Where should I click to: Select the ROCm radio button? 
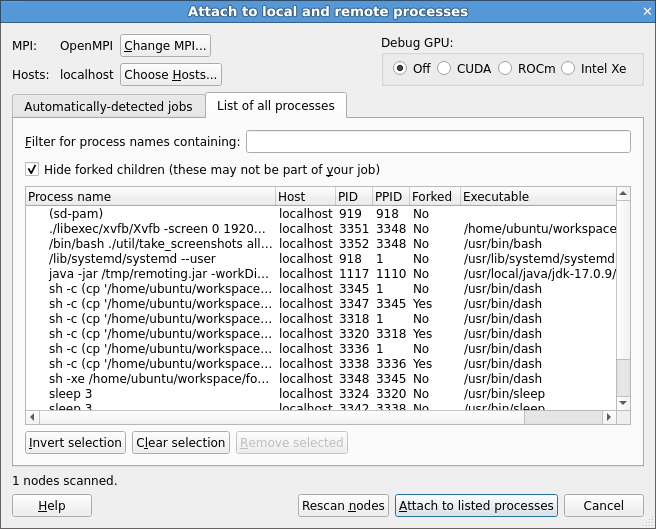505,68
